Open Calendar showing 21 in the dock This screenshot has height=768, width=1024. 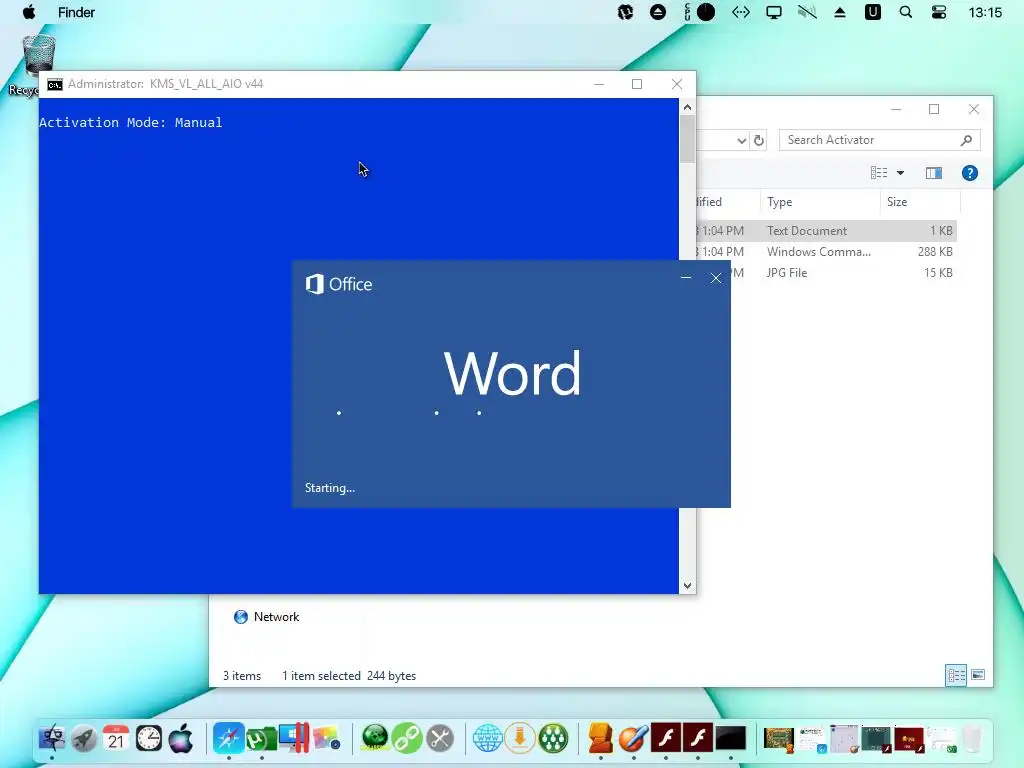pyautogui.click(x=116, y=739)
